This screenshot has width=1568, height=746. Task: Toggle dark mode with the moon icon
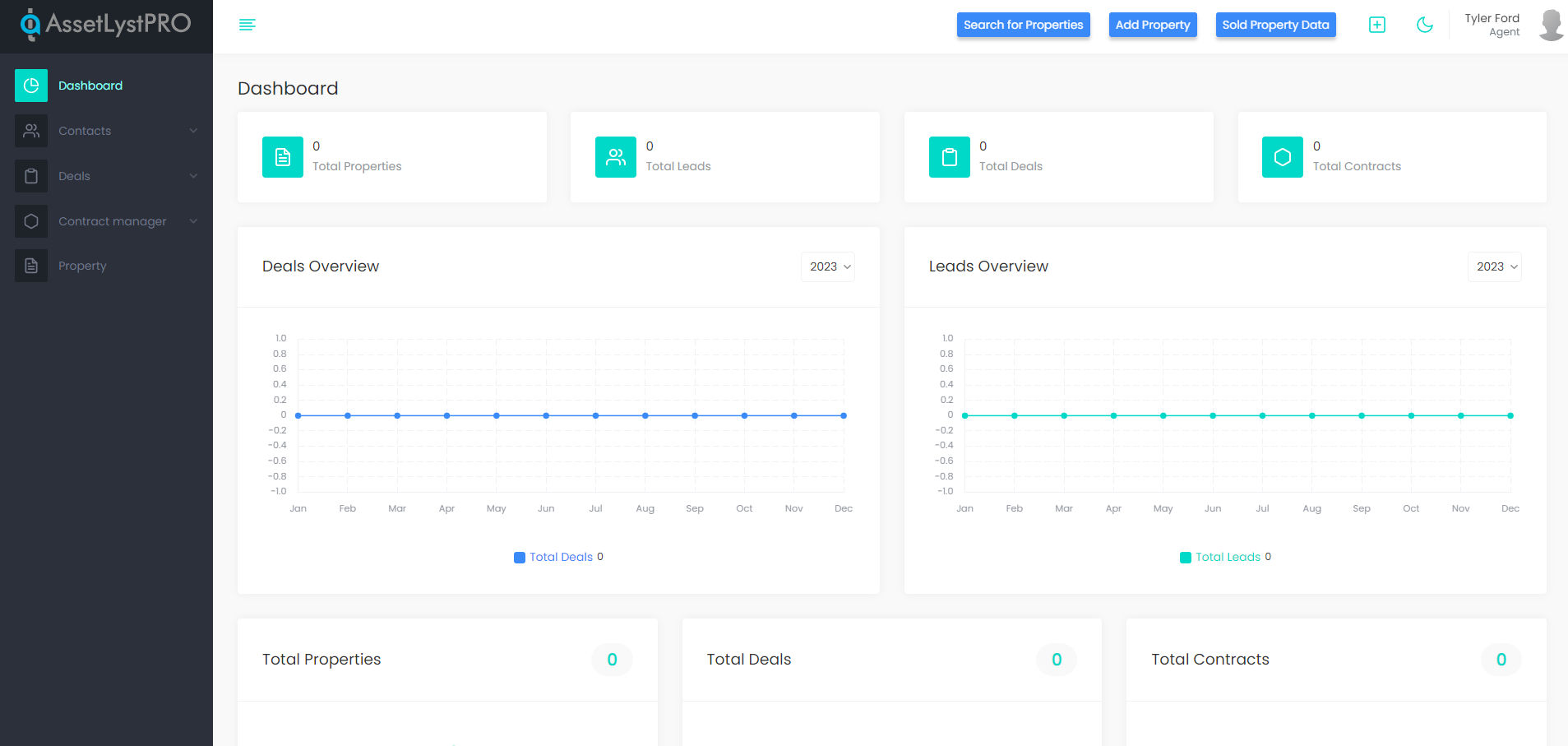click(x=1425, y=25)
